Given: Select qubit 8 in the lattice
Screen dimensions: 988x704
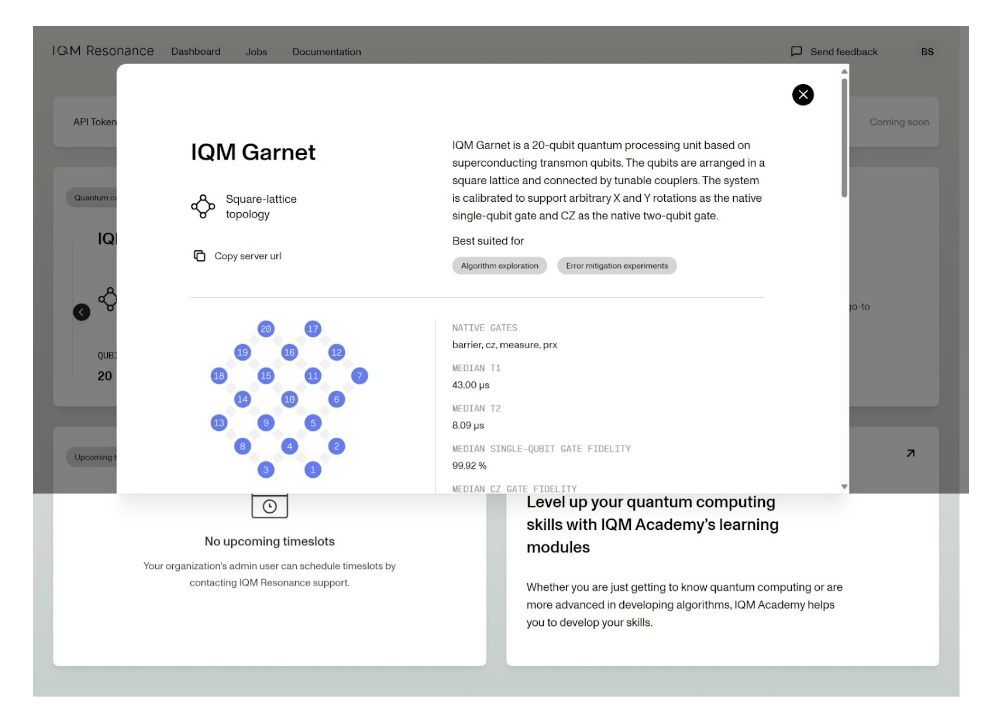Looking at the screenshot, I should [242, 446].
